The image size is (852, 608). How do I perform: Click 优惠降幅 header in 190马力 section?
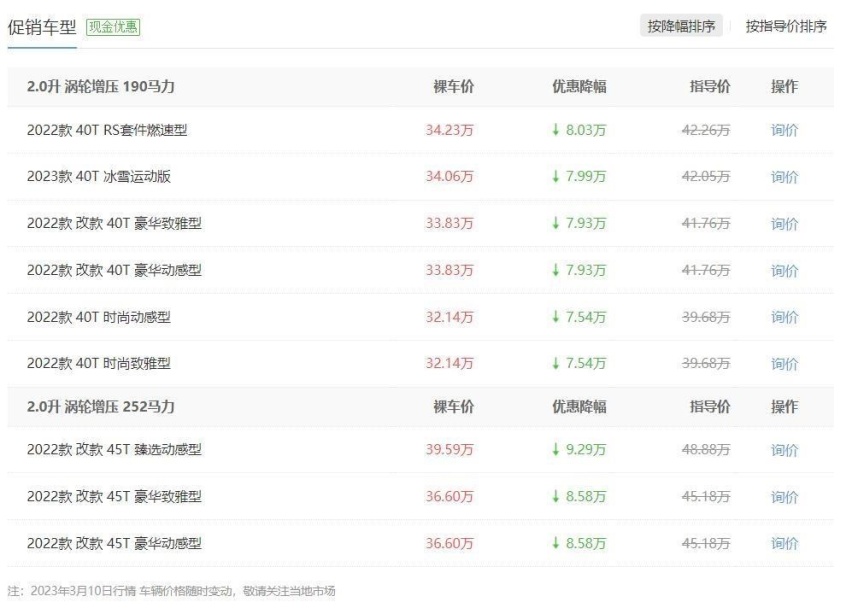(x=579, y=86)
